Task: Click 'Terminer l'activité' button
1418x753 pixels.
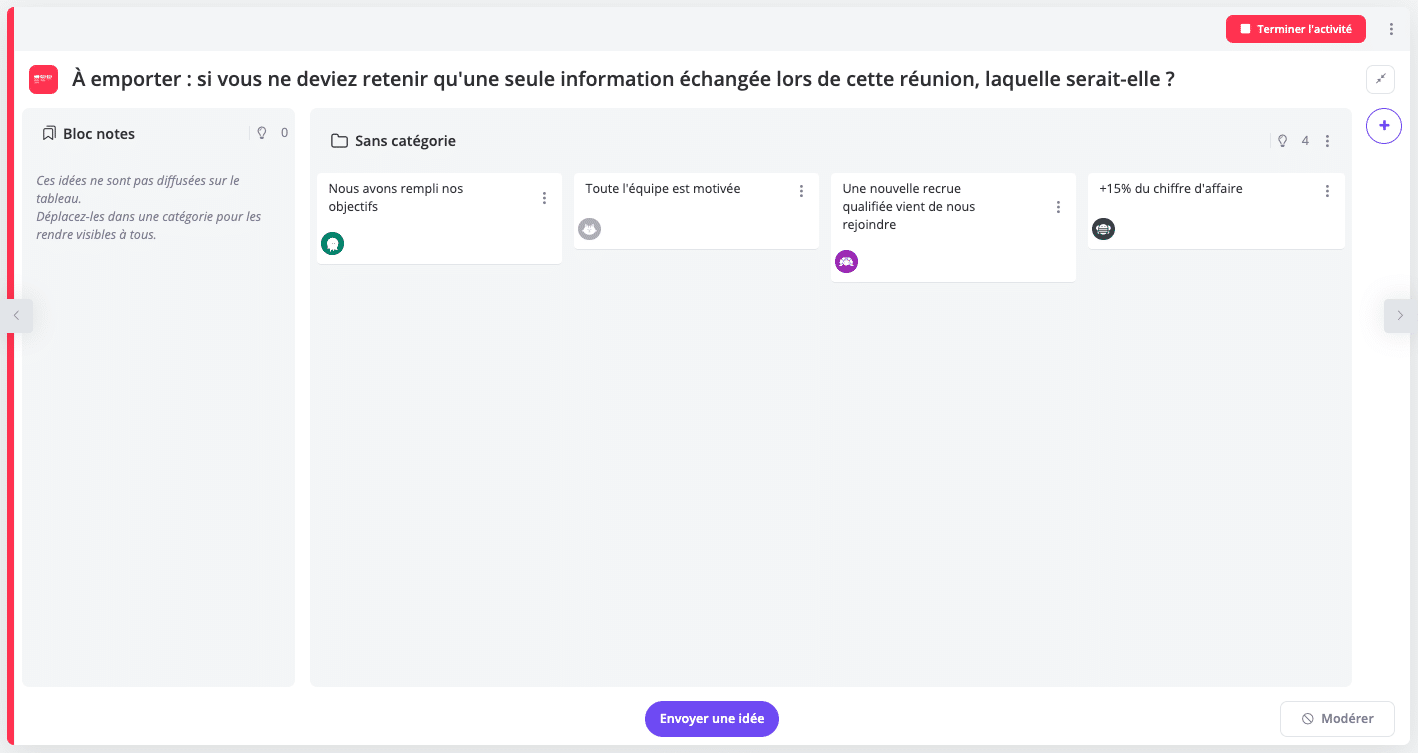Action: 1295,29
